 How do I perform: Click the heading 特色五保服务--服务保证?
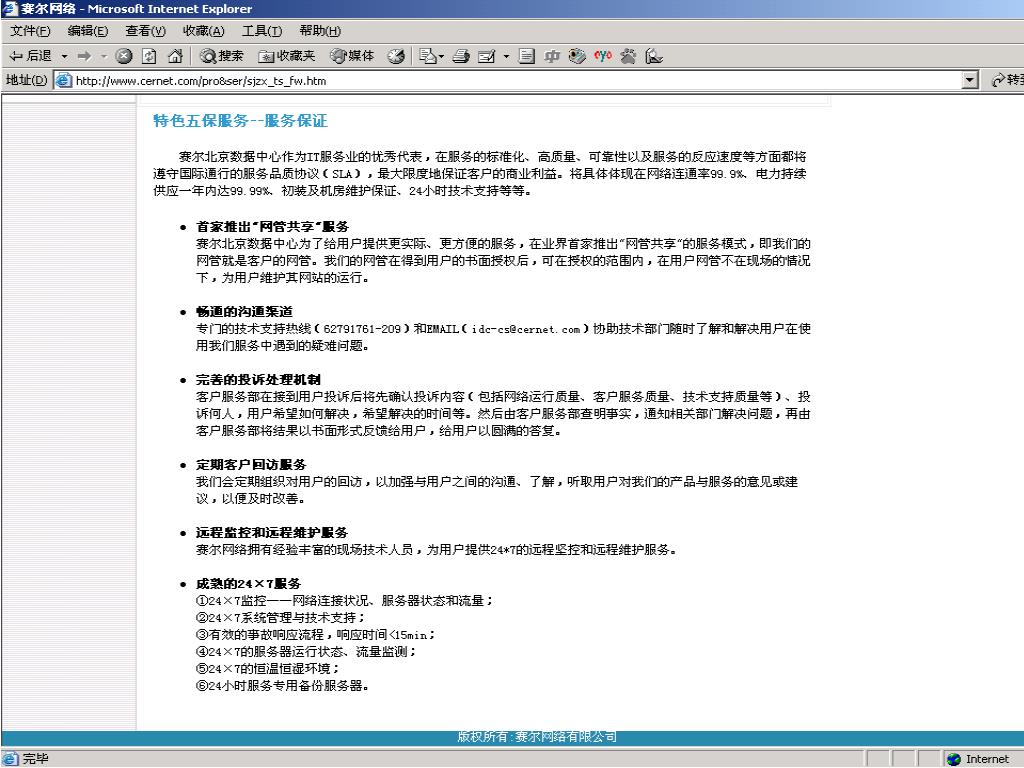pyautogui.click(x=240, y=121)
